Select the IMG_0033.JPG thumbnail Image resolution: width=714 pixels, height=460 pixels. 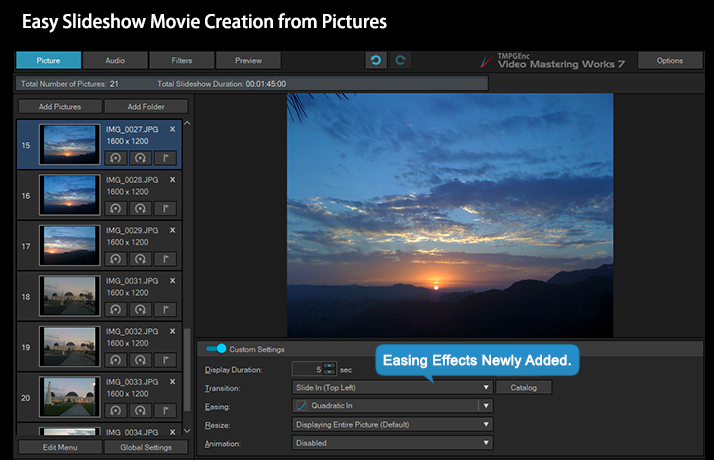pyautogui.click(x=70, y=397)
